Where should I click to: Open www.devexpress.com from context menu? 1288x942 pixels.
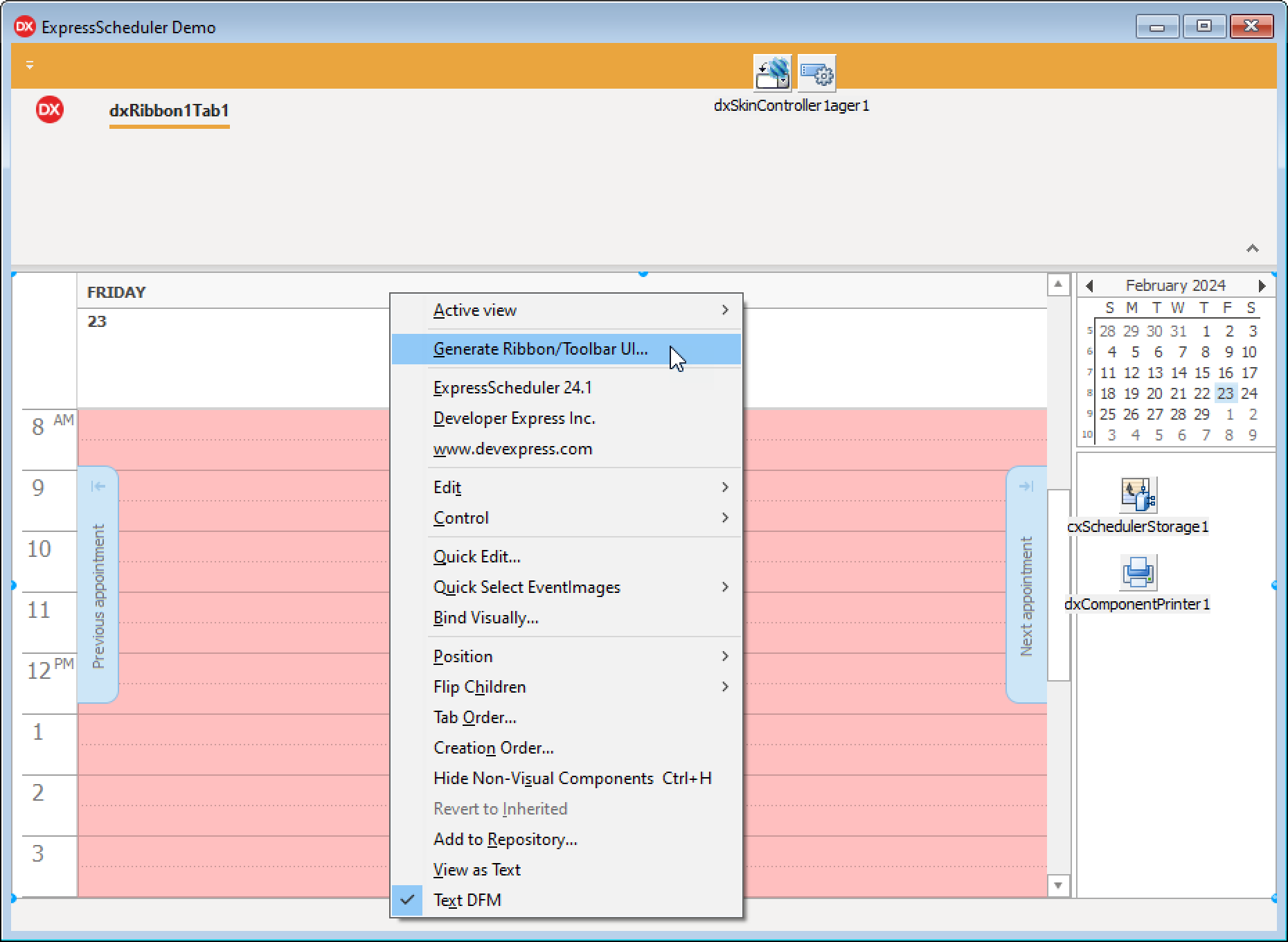(x=512, y=449)
